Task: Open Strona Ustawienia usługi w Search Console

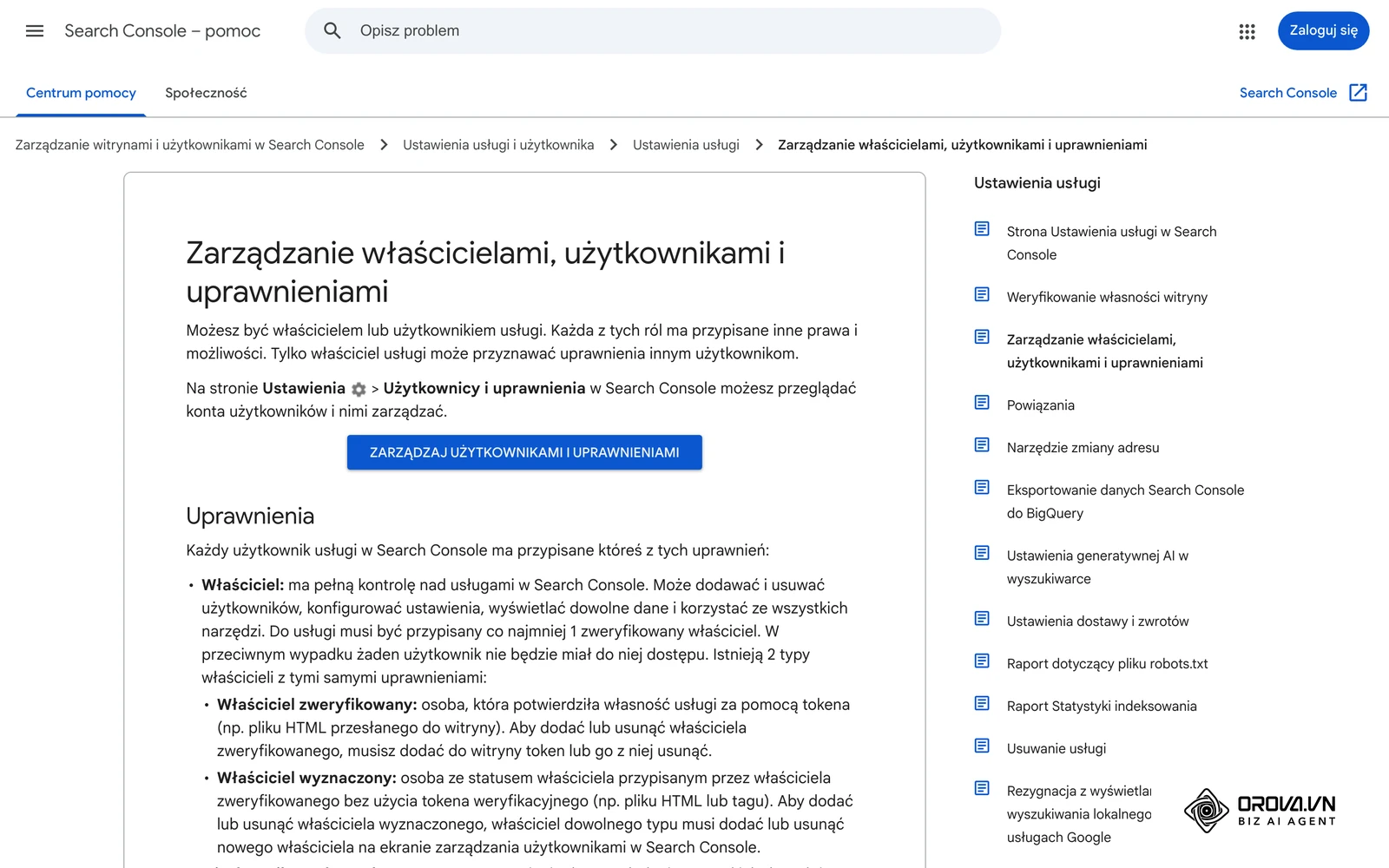Action: tap(1111, 243)
